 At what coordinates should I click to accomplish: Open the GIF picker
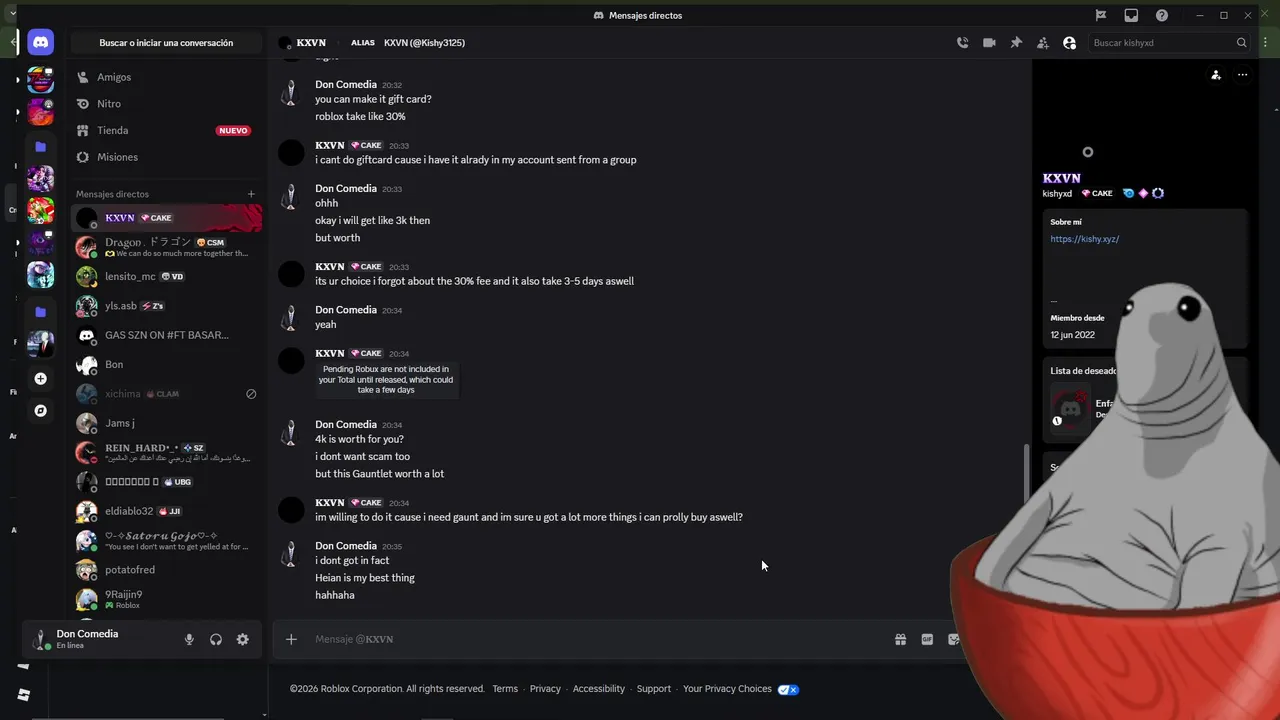pyautogui.click(x=927, y=639)
